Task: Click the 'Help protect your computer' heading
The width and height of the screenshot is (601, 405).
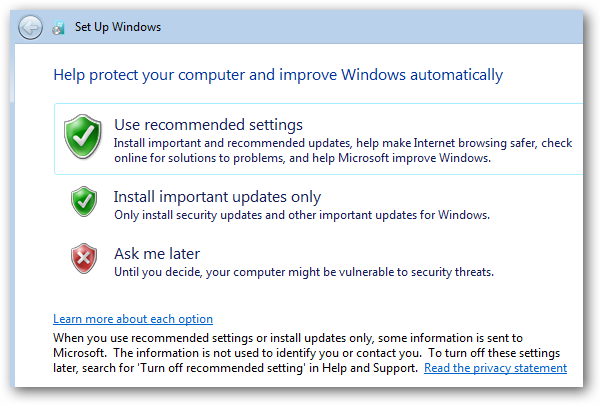Action: 278,75
